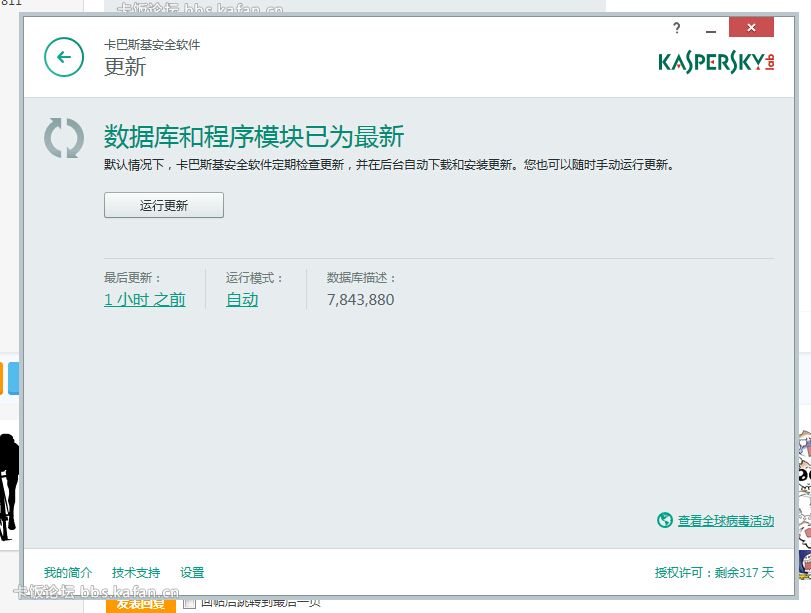Click the 默认情况下 description sentence
This screenshot has height=613, width=811.
[x=389, y=165]
